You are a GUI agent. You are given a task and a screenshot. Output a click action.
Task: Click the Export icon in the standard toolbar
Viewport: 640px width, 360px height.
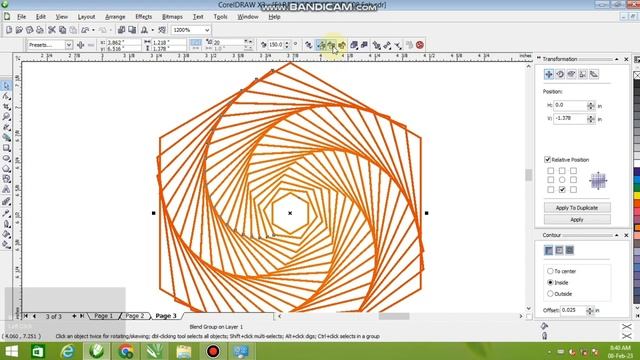click(132, 30)
